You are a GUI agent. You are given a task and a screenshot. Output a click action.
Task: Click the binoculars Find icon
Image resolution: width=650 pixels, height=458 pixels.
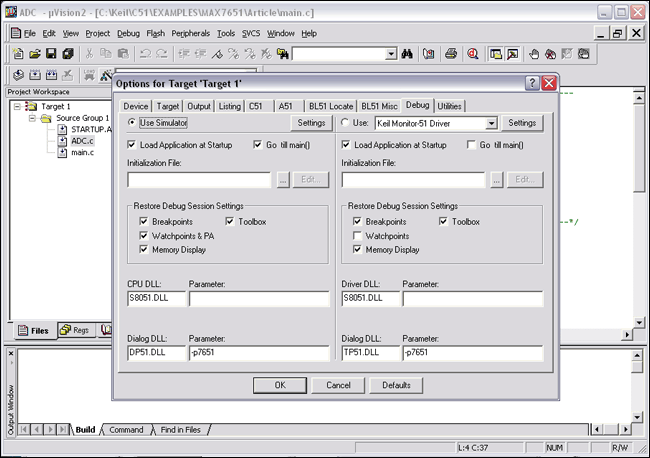[407, 54]
